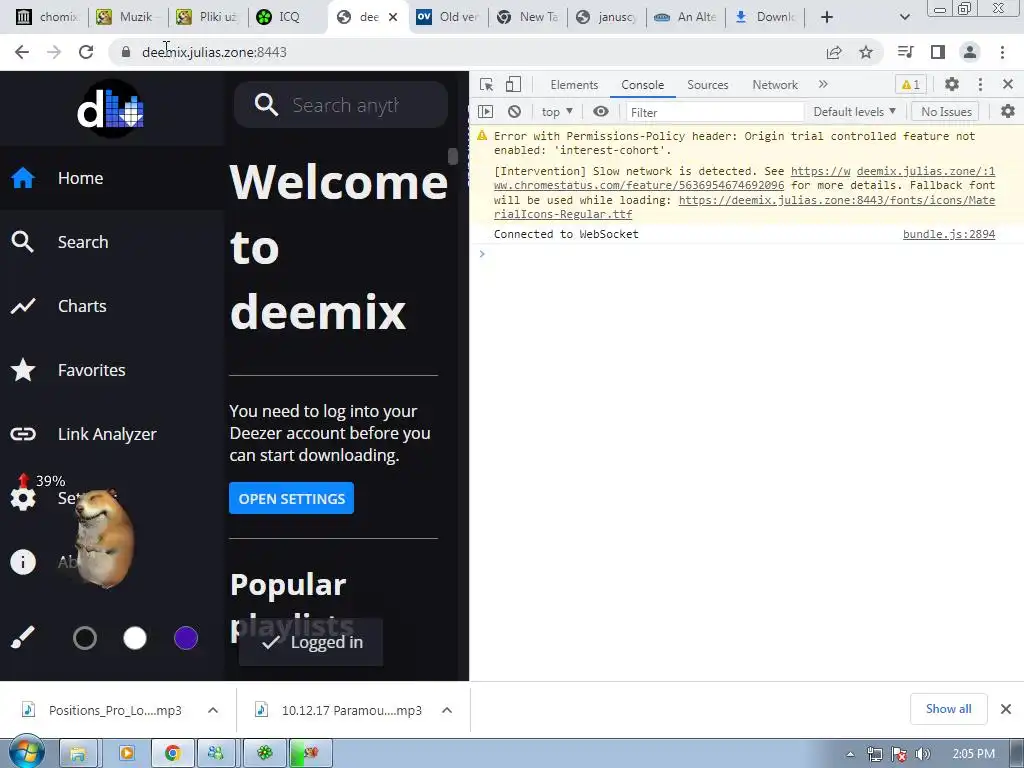This screenshot has width=1024, height=768.
Task: Open the tab search dropdown arrow
Action: tap(904, 17)
